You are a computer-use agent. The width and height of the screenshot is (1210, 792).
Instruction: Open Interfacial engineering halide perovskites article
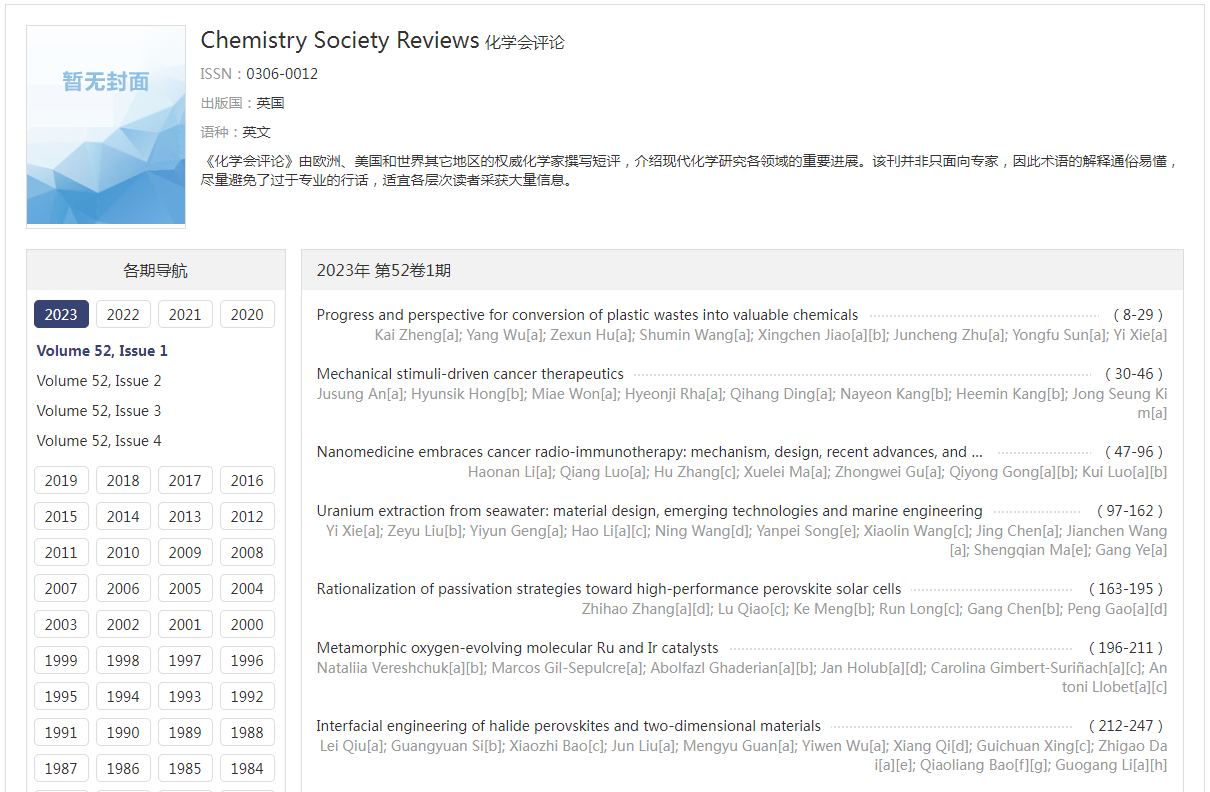(568, 726)
